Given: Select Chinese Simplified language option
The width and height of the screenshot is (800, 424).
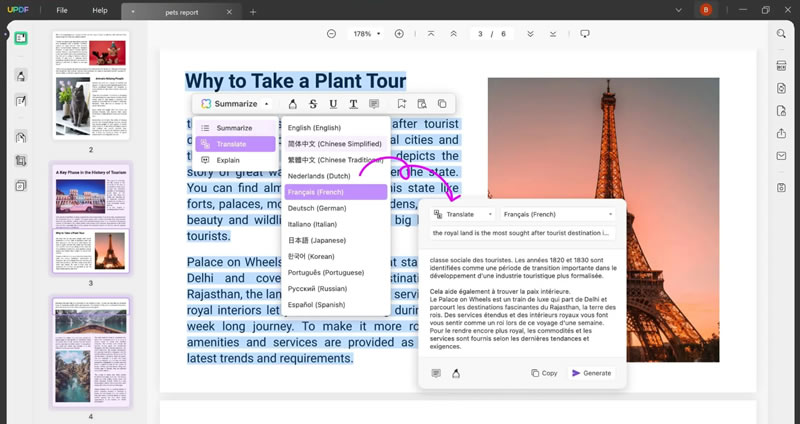Looking at the screenshot, I should coord(336,144).
